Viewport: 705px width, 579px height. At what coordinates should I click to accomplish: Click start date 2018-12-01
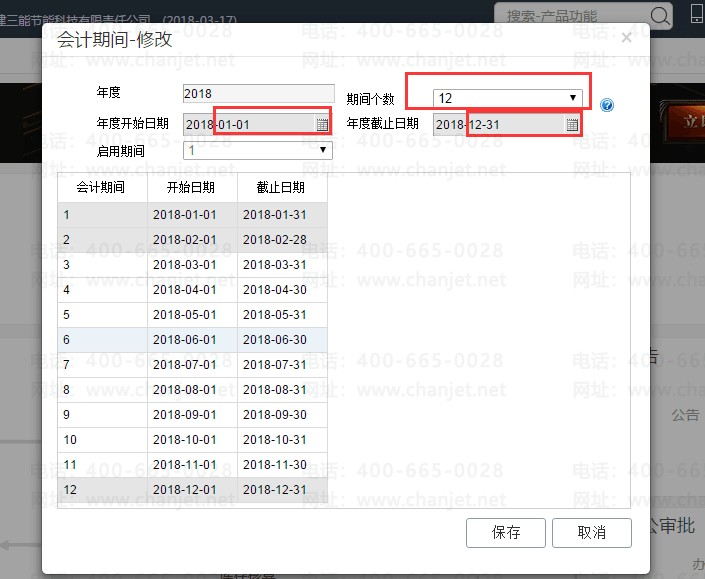(x=192, y=490)
